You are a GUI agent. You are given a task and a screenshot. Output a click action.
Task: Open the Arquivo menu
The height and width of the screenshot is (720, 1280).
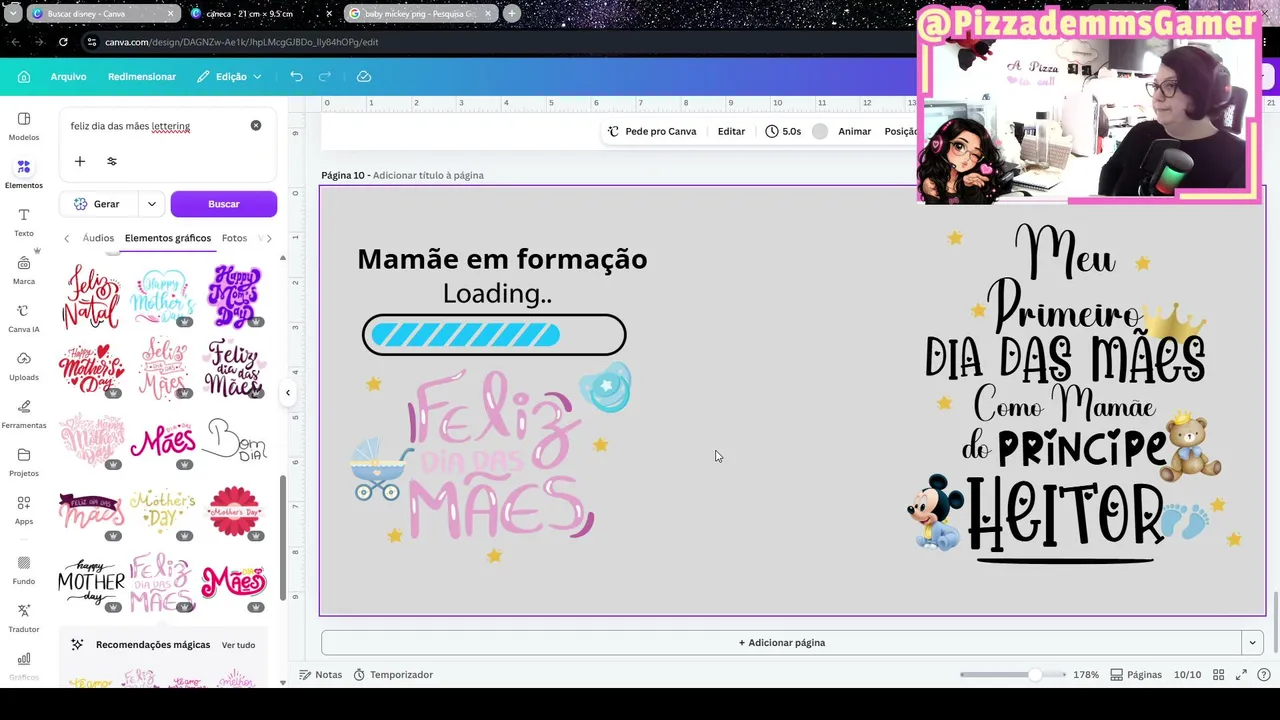point(69,77)
